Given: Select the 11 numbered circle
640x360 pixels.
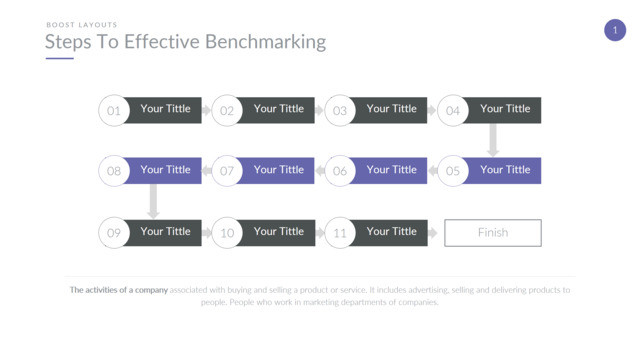Looking at the screenshot, I should [340, 233].
